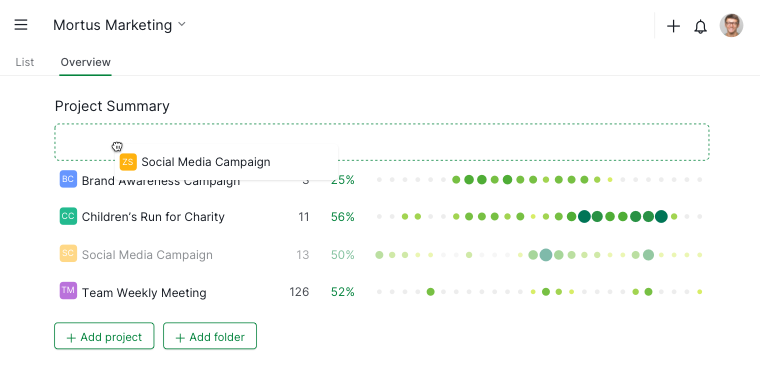Select the Overview tab
Image resolution: width=760 pixels, height=372 pixels.
(86, 62)
